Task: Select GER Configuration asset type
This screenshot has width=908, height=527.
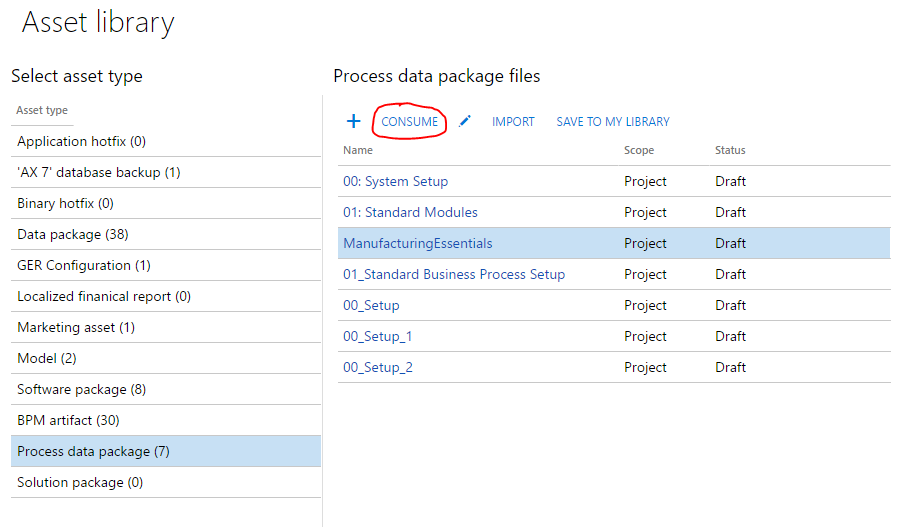Action: pyautogui.click(x=83, y=266)
